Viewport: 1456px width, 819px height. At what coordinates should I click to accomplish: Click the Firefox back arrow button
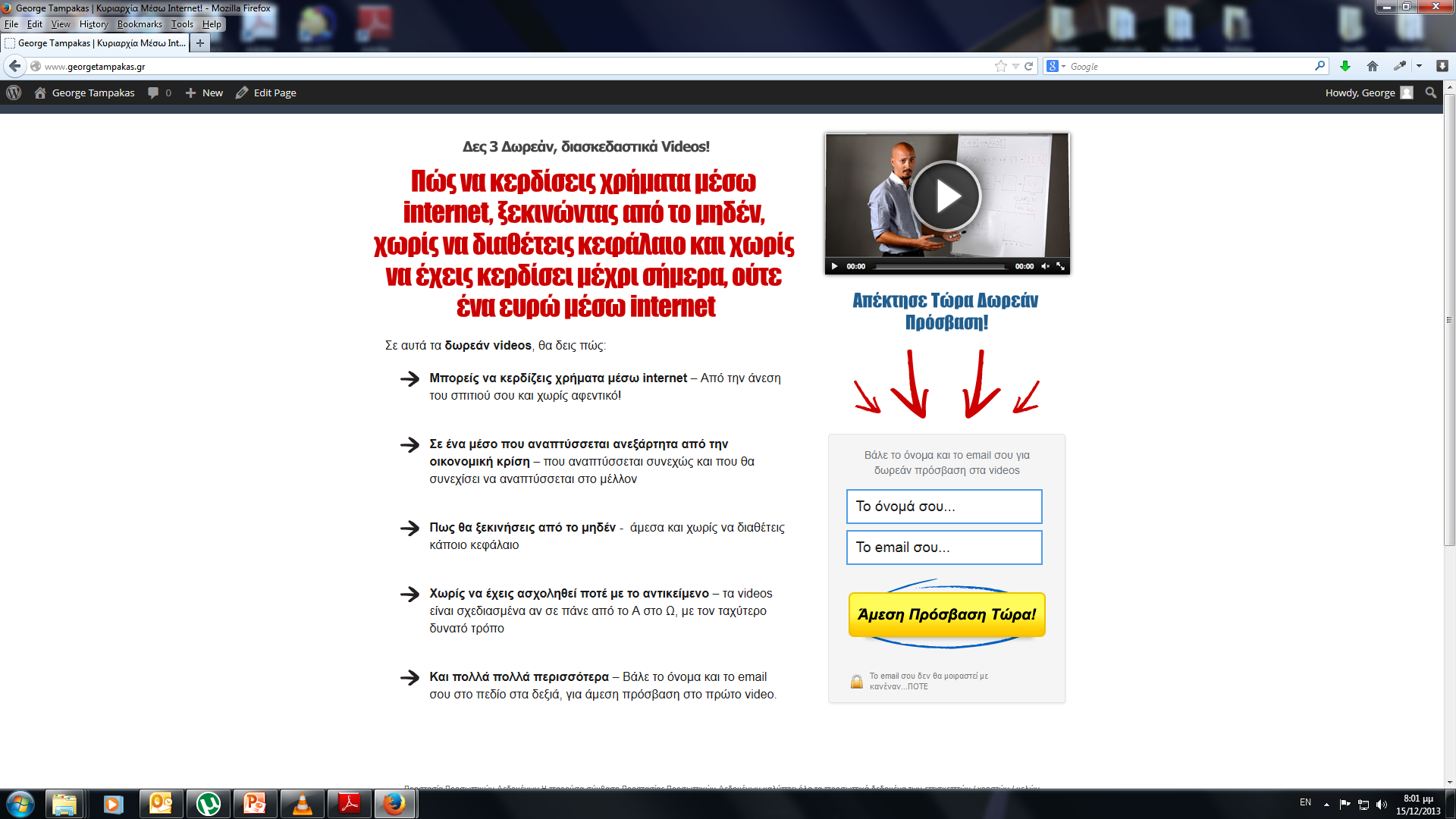click(x=14, y=66)
